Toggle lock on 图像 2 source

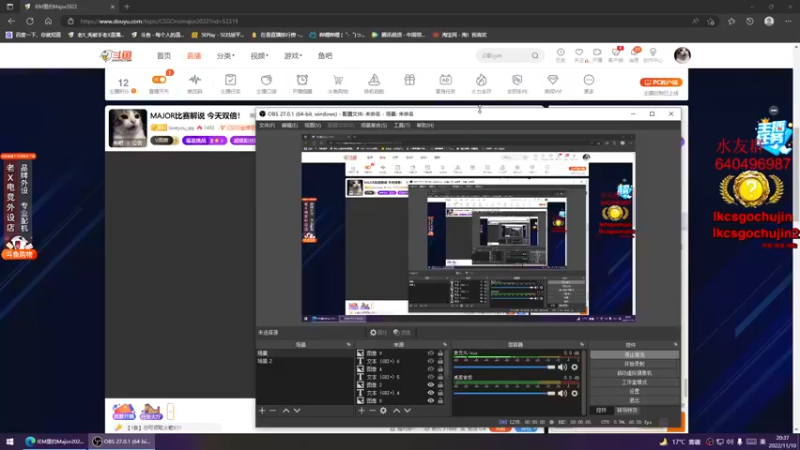coord(440,385)
